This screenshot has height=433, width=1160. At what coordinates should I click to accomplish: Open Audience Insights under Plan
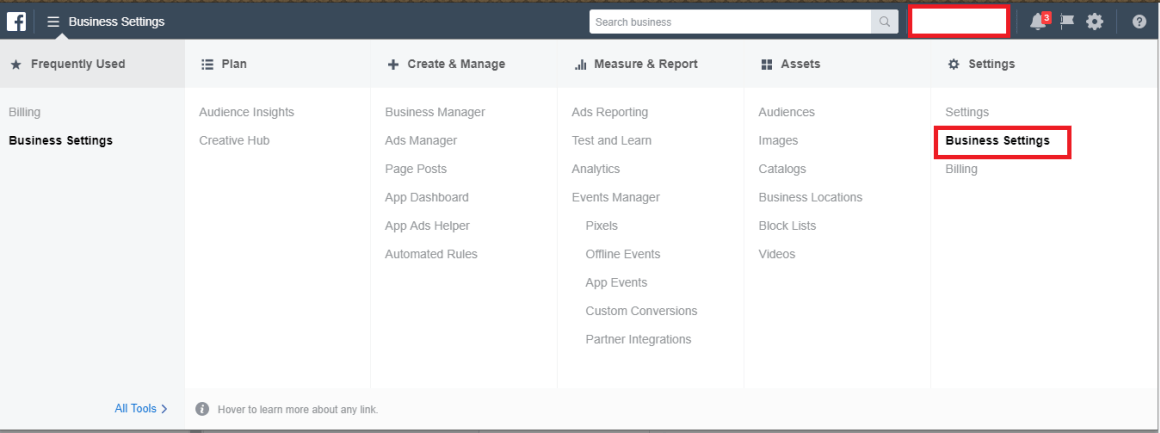point(246,112)
